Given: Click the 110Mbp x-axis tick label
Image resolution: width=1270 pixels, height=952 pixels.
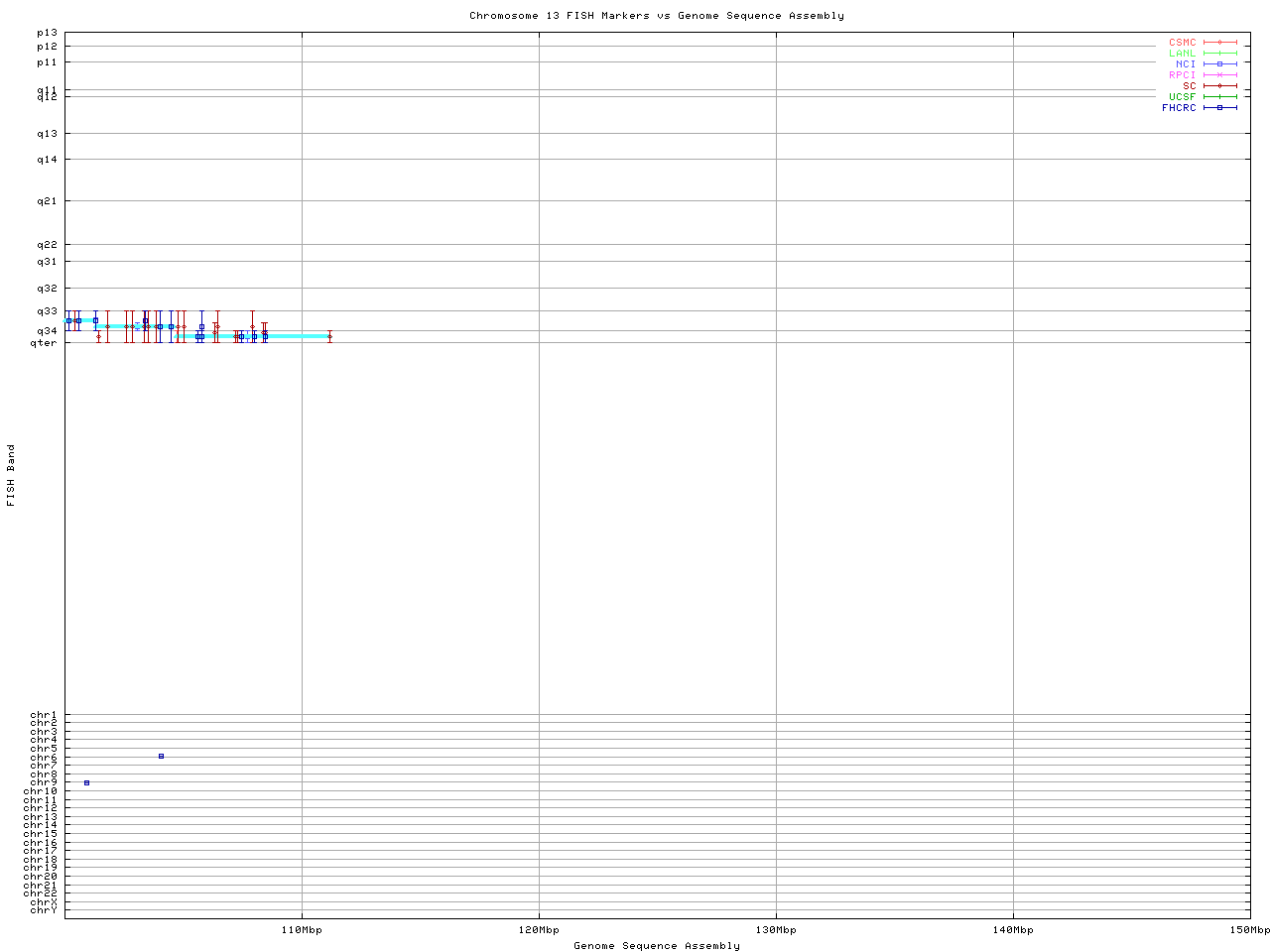Looking at the screenshot, I should pyautogui.click(x=302, y=930).
